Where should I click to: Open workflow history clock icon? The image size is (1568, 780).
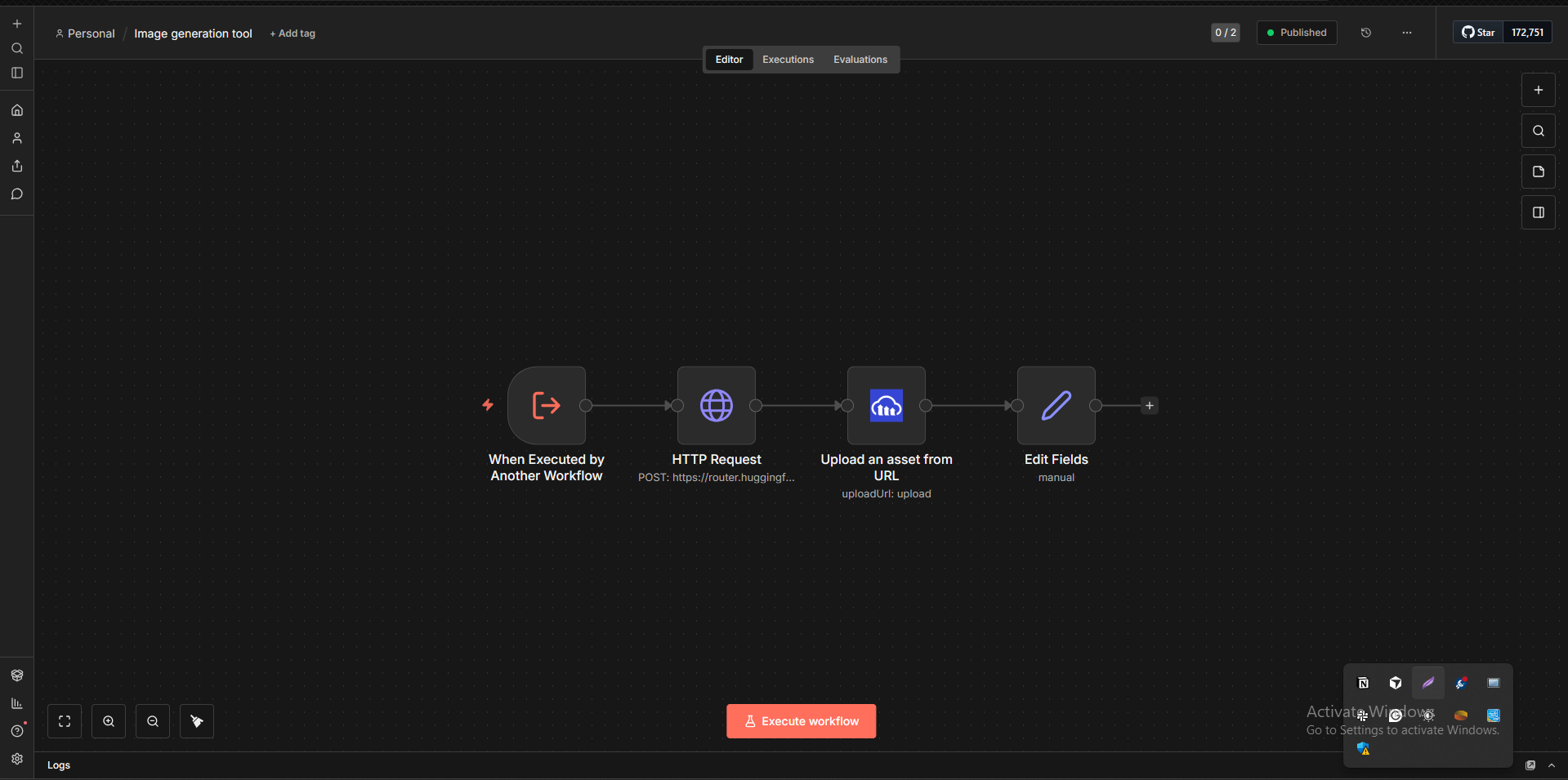pos(1365,33)
